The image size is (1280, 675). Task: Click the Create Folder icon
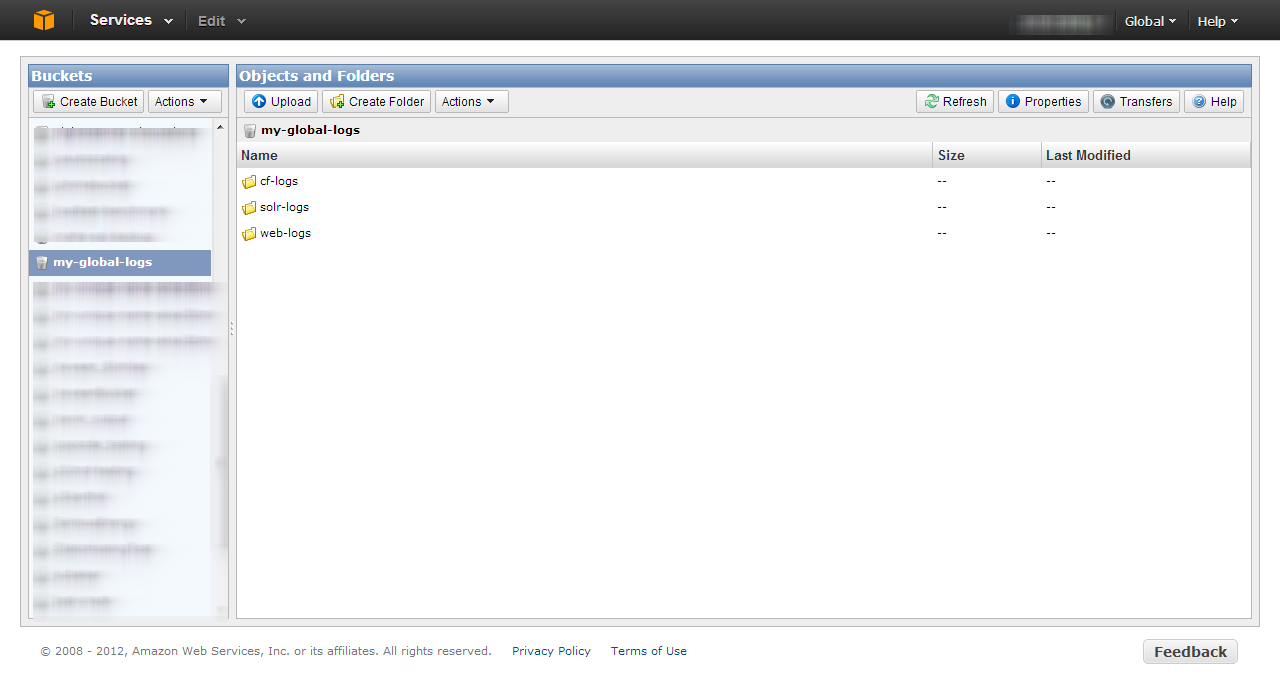pos(339,101)
